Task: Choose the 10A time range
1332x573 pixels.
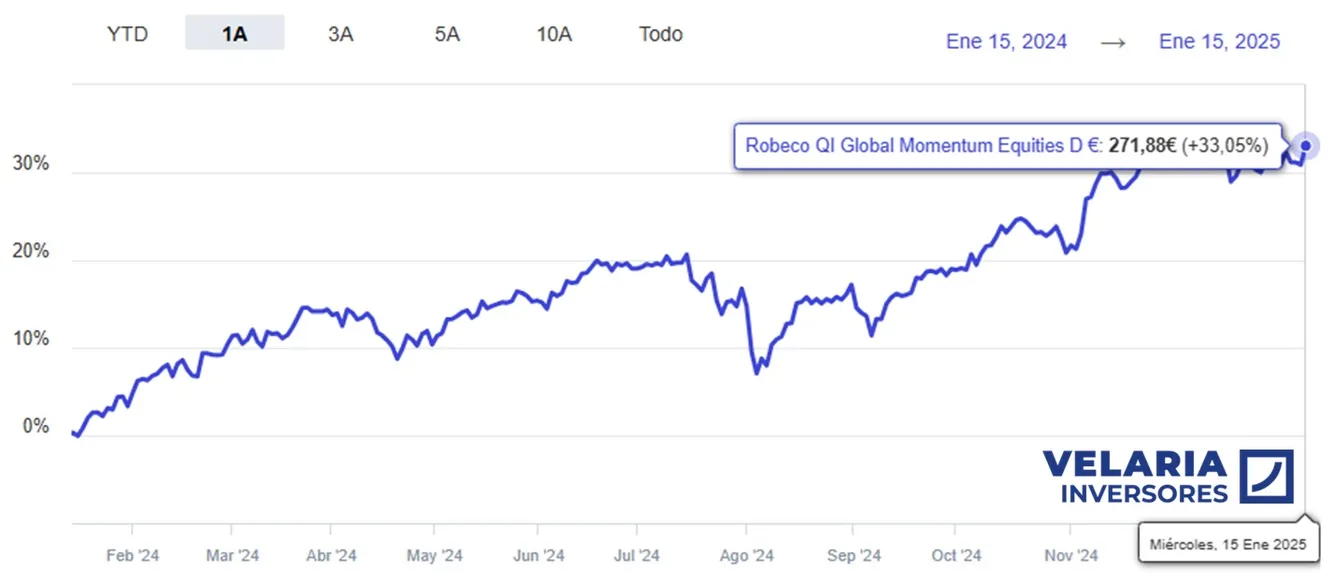Action: coord(554,34)
